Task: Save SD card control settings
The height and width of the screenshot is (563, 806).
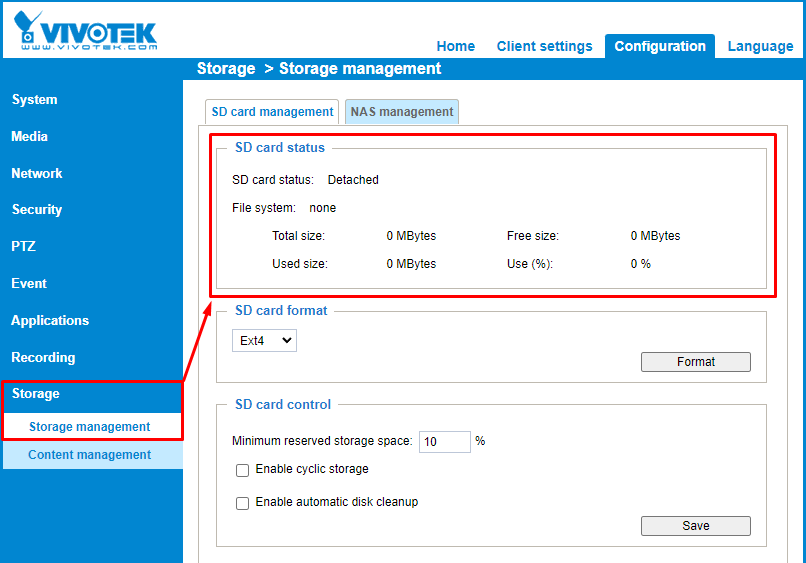Action: [x=695, y=526]
